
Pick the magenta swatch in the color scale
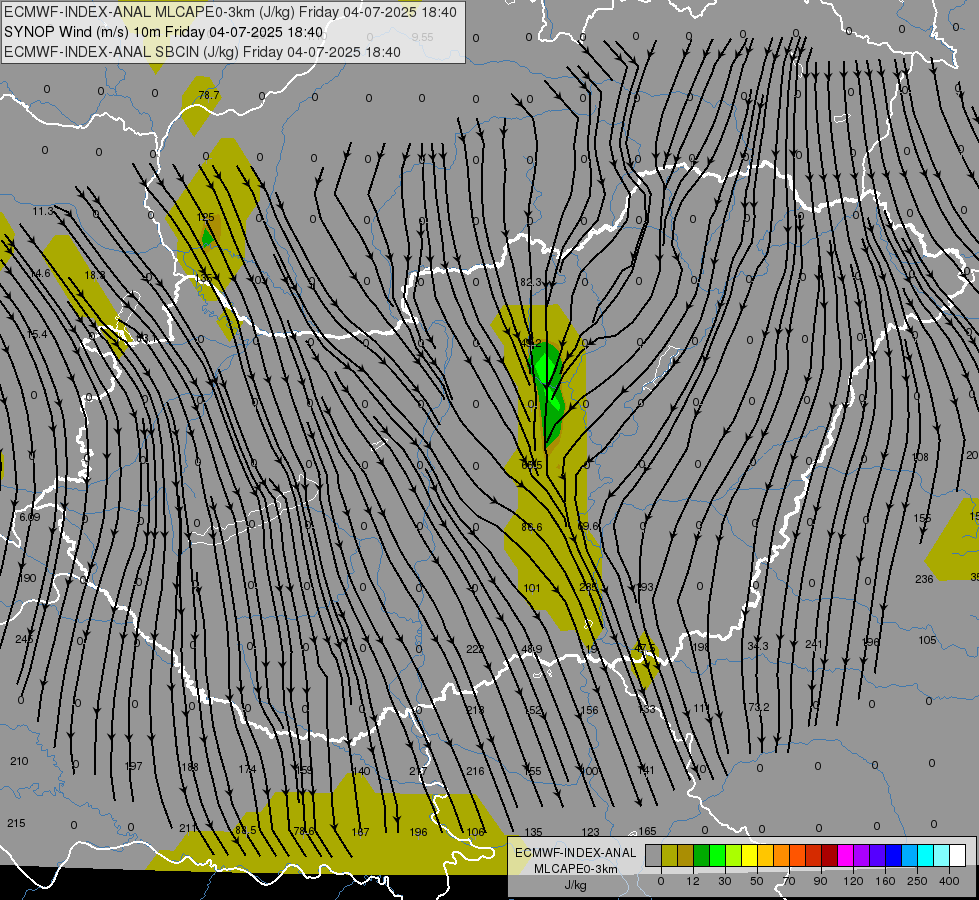click(845, 855)
